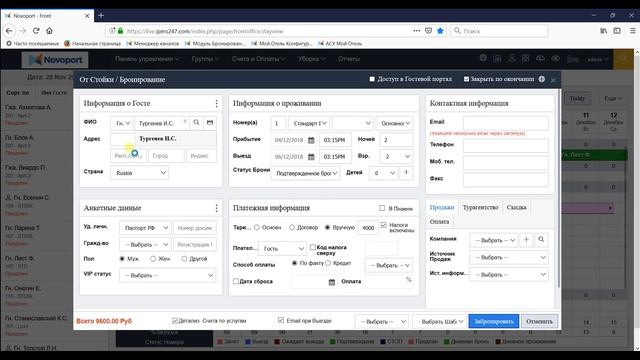The image size is (640, 360).
Task: Open Детей count dropdown
Action: point(383,173)
